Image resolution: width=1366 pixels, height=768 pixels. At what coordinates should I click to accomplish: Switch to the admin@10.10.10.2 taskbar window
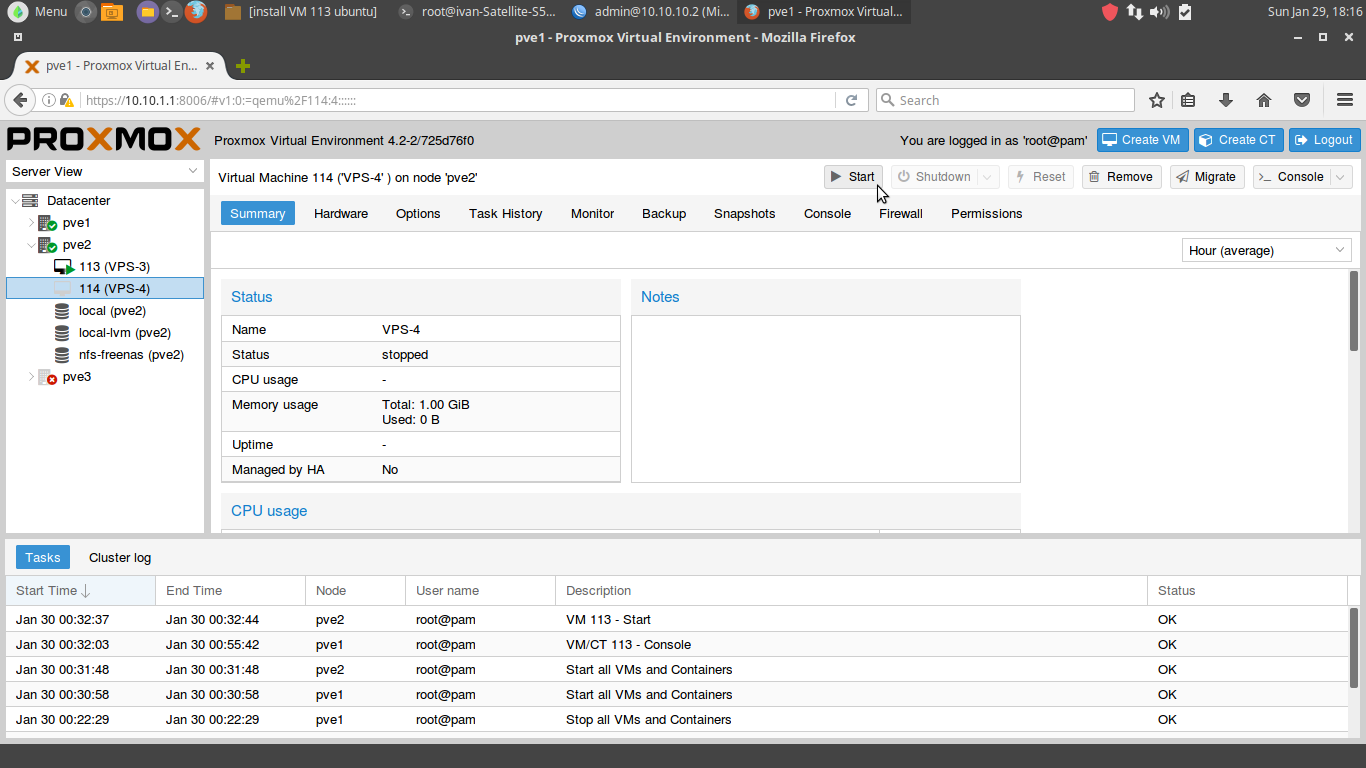point(650,12)
